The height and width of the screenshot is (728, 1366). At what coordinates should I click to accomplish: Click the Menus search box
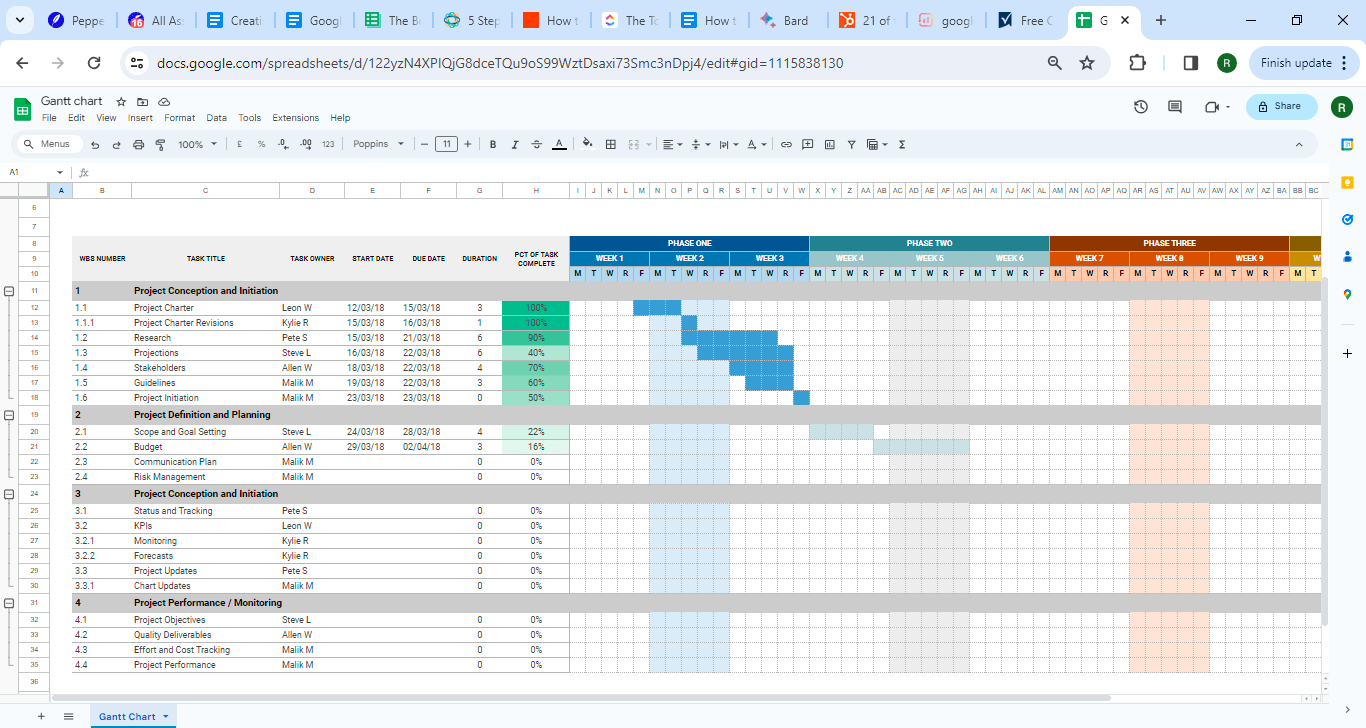[50, 144]
